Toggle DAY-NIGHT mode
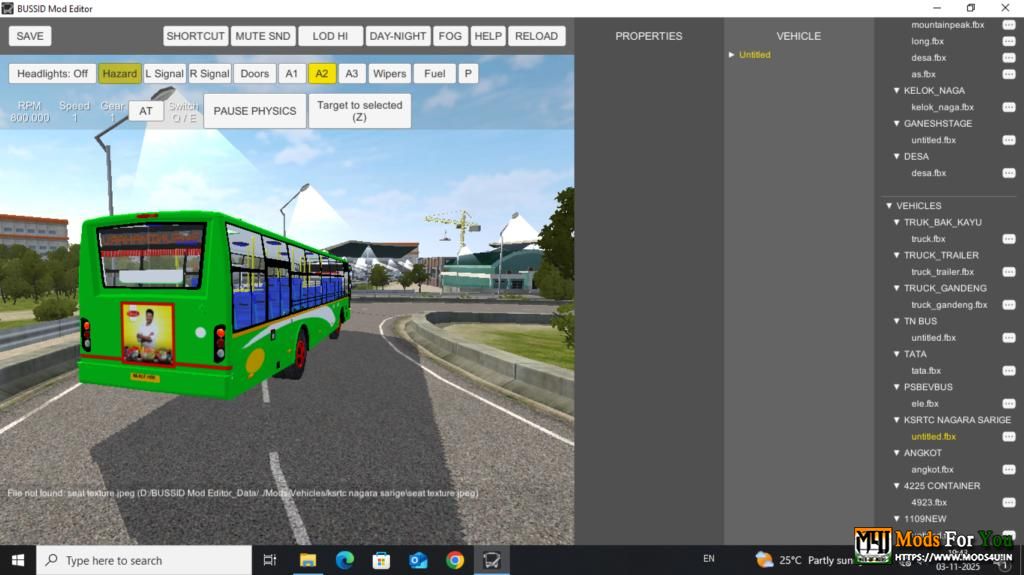 pyautogui.click(x=398, y=36)
